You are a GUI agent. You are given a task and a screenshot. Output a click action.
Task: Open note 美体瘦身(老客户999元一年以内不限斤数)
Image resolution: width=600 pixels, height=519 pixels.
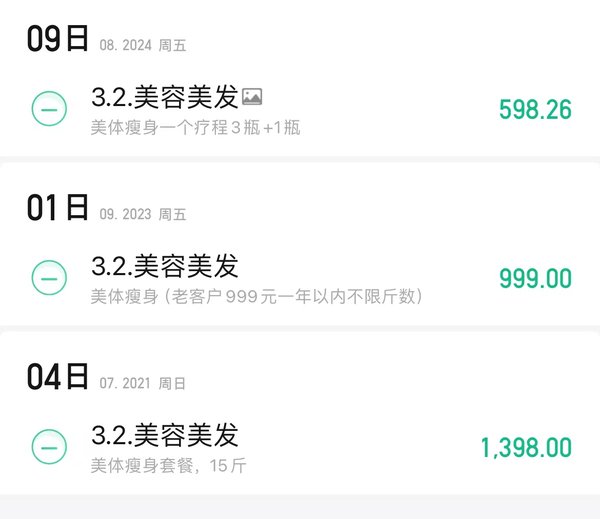pos(256,297)
